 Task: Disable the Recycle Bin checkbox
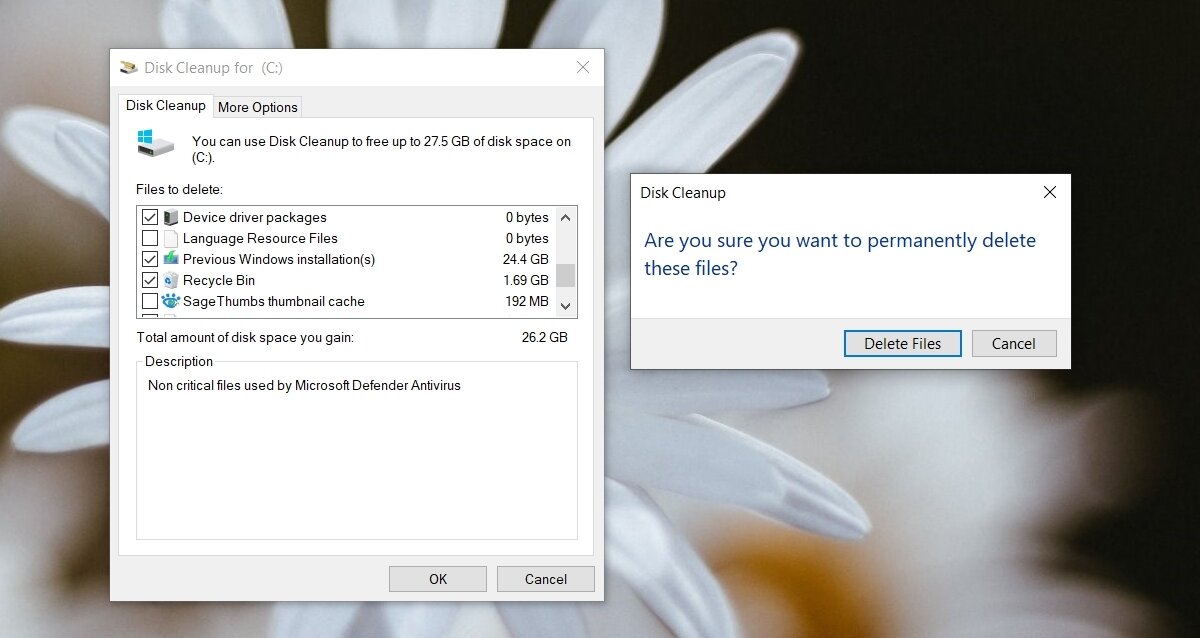pyautogui.click(x=150, y=280)
